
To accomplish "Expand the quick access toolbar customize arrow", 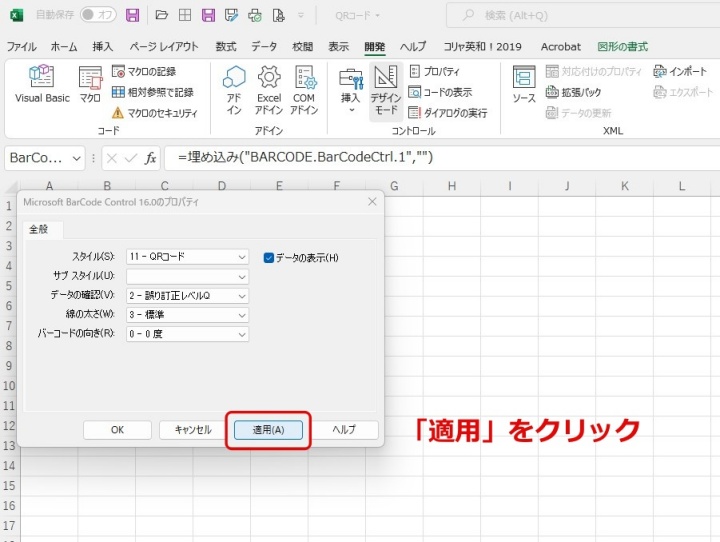I will (x=301, y=15).
